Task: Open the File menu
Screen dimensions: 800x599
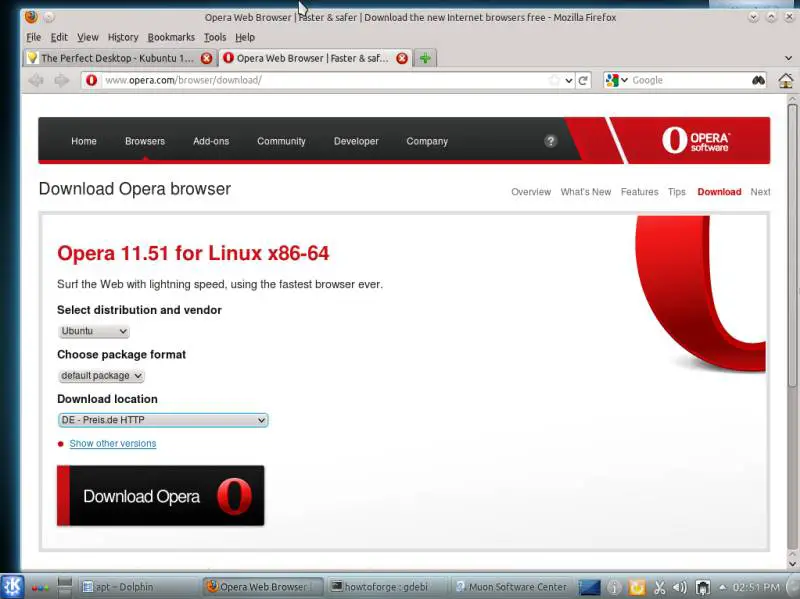Action: [x=34, y=37]
